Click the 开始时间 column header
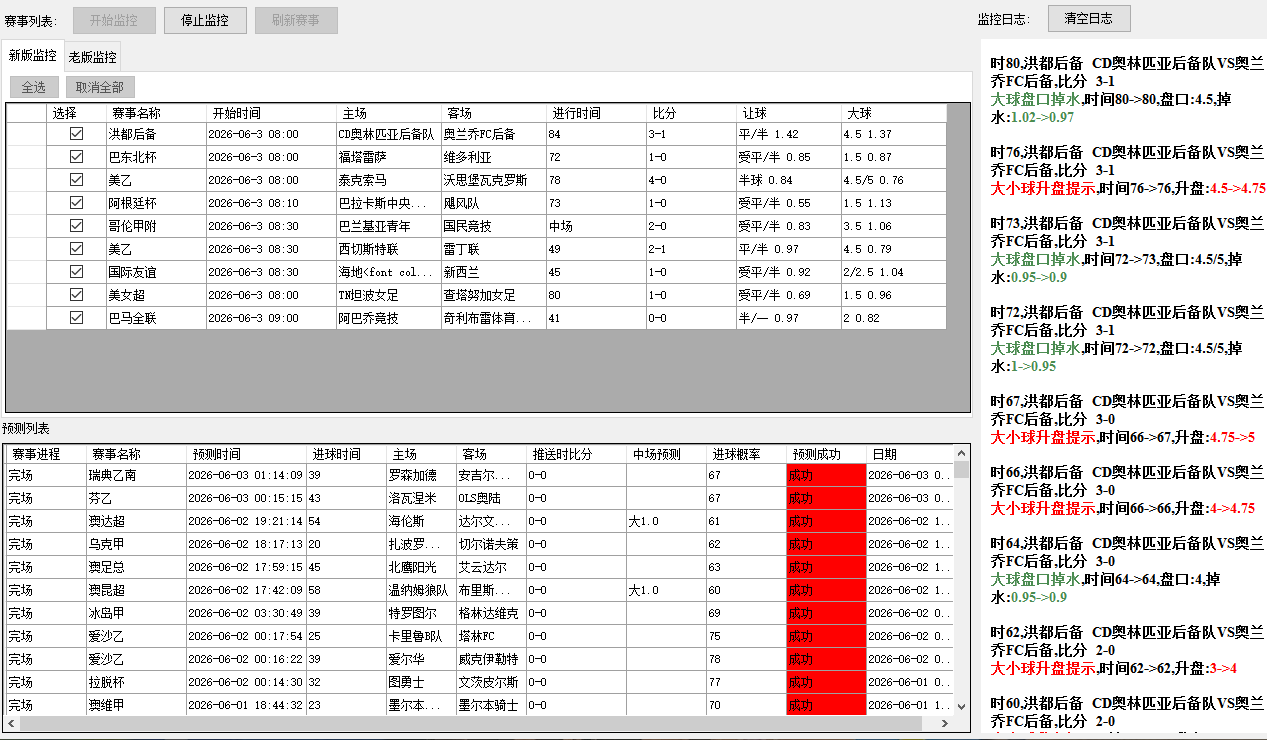This screenshot has height=740, width=1267. [x=271, y=113]
